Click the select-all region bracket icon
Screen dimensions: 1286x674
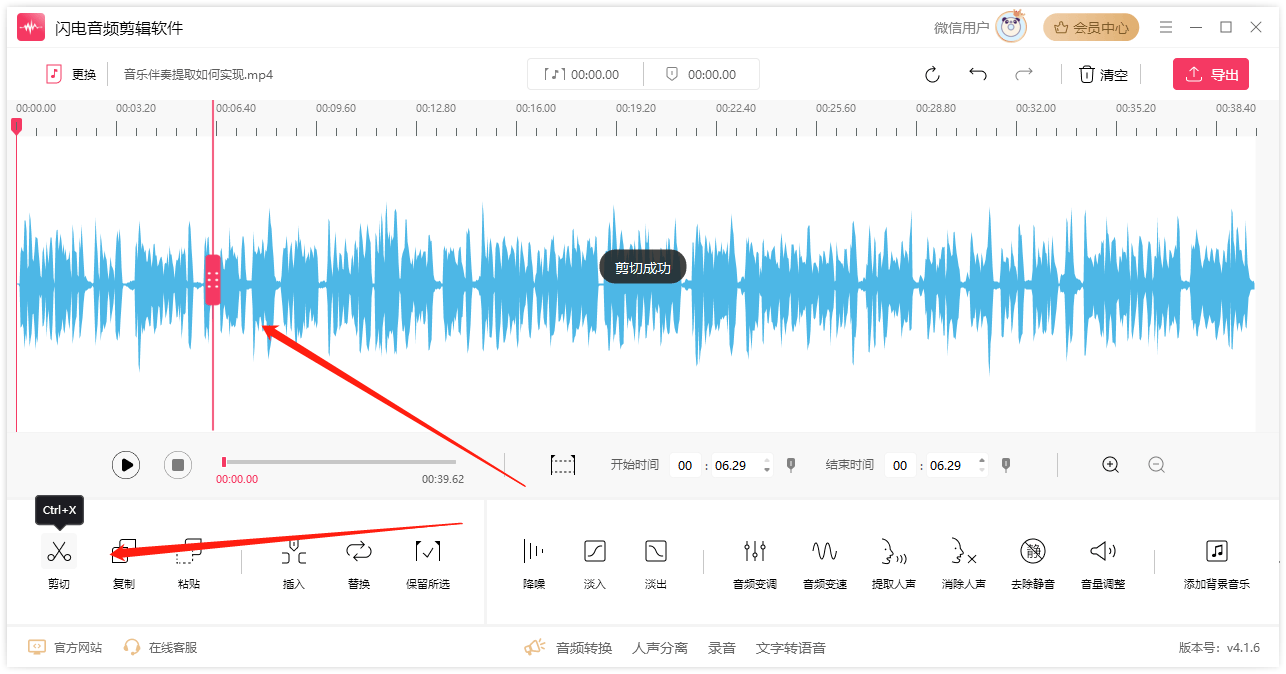[x=563, y=465]
